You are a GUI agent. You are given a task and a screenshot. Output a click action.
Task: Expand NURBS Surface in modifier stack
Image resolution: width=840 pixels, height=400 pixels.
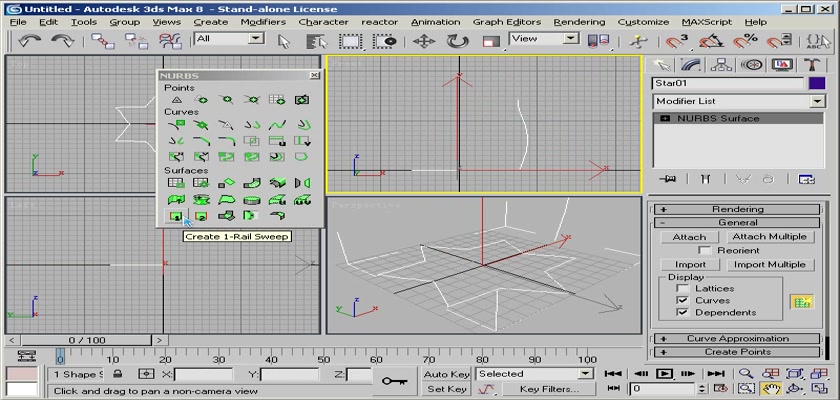[x=665, y=119]
